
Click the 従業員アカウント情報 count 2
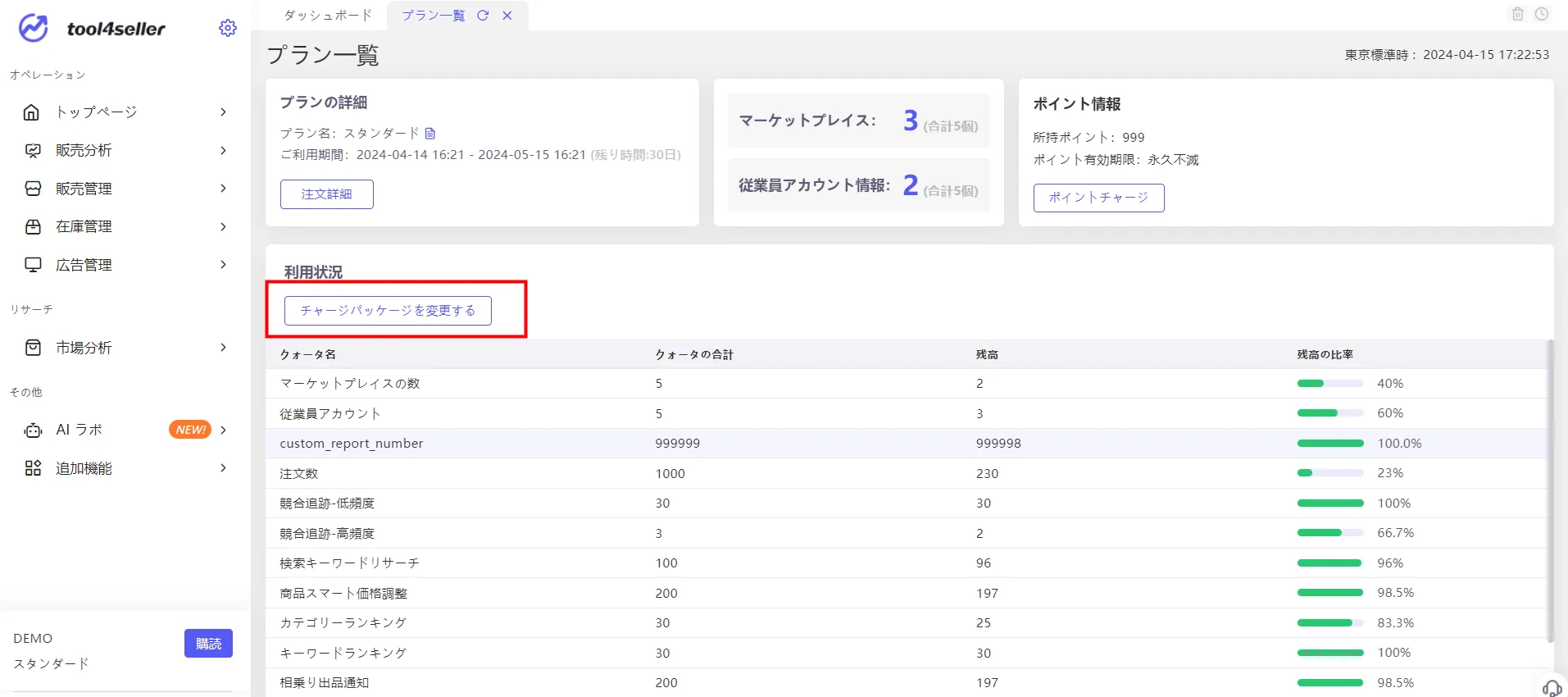(x=910, y=185)
